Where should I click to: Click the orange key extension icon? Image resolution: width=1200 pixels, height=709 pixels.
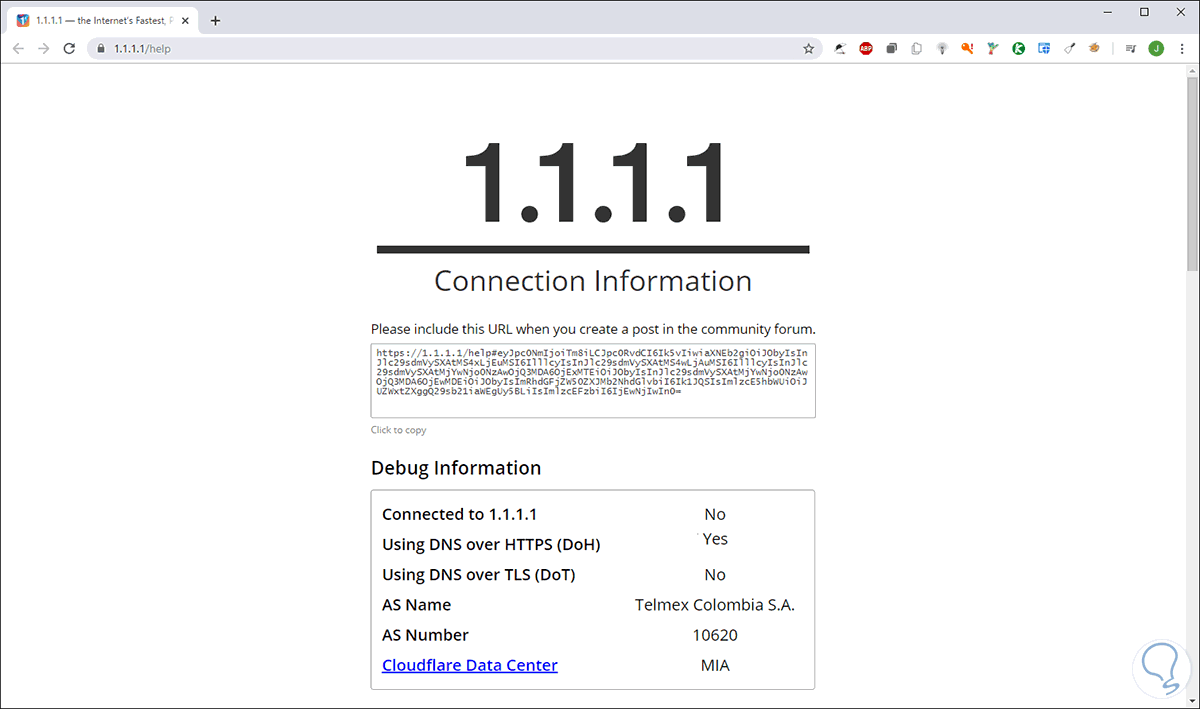tap(967, 48)
